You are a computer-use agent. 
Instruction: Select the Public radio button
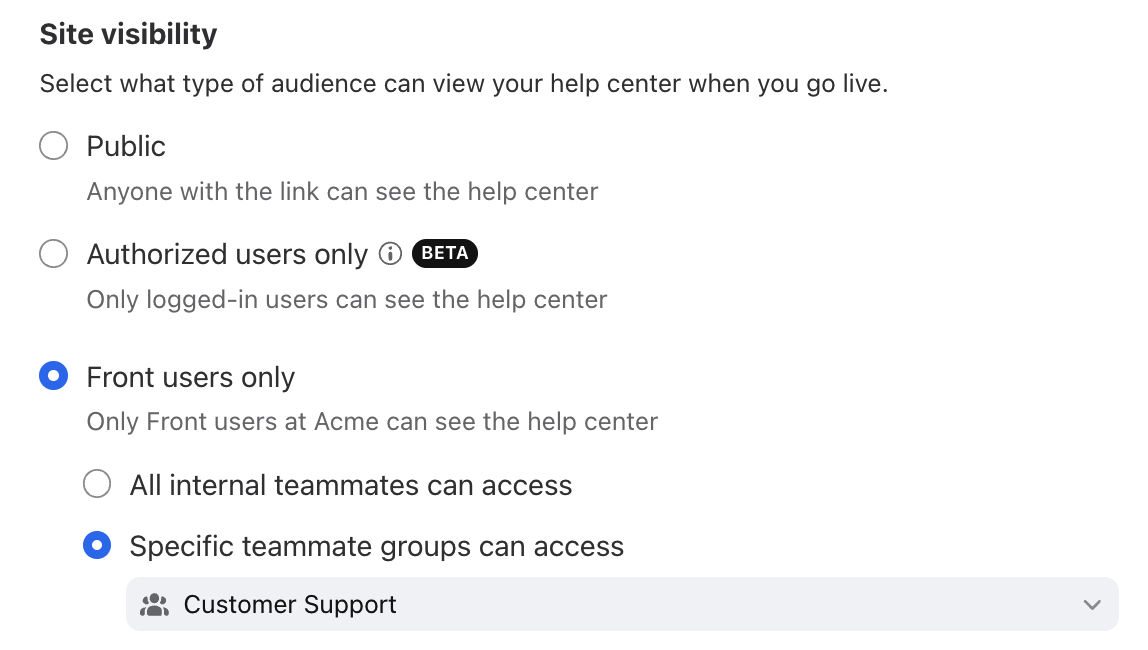click(x=53, y=146)
